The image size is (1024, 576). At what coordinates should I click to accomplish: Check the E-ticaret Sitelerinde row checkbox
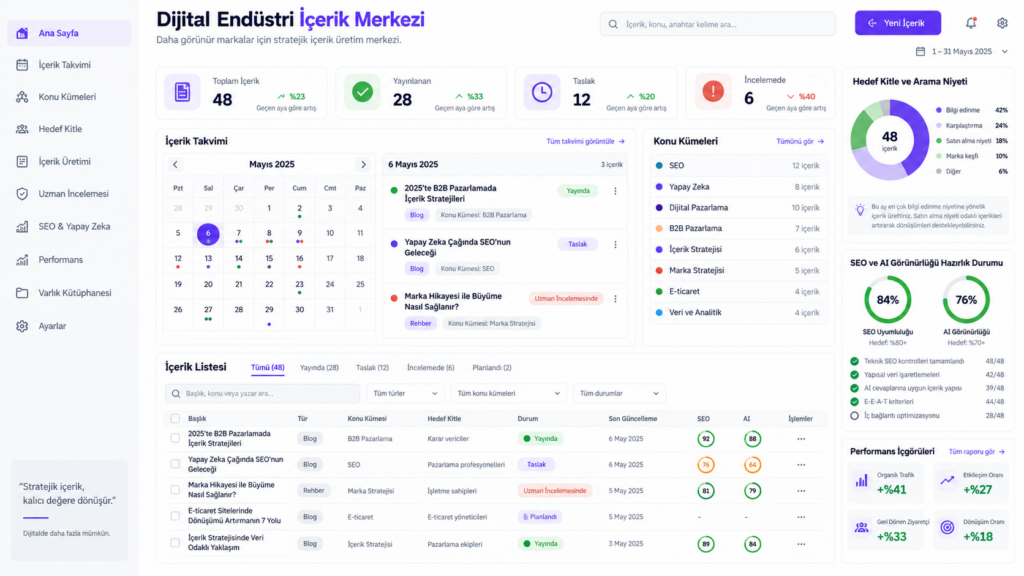pyautogui.click(x=175, y=516)
